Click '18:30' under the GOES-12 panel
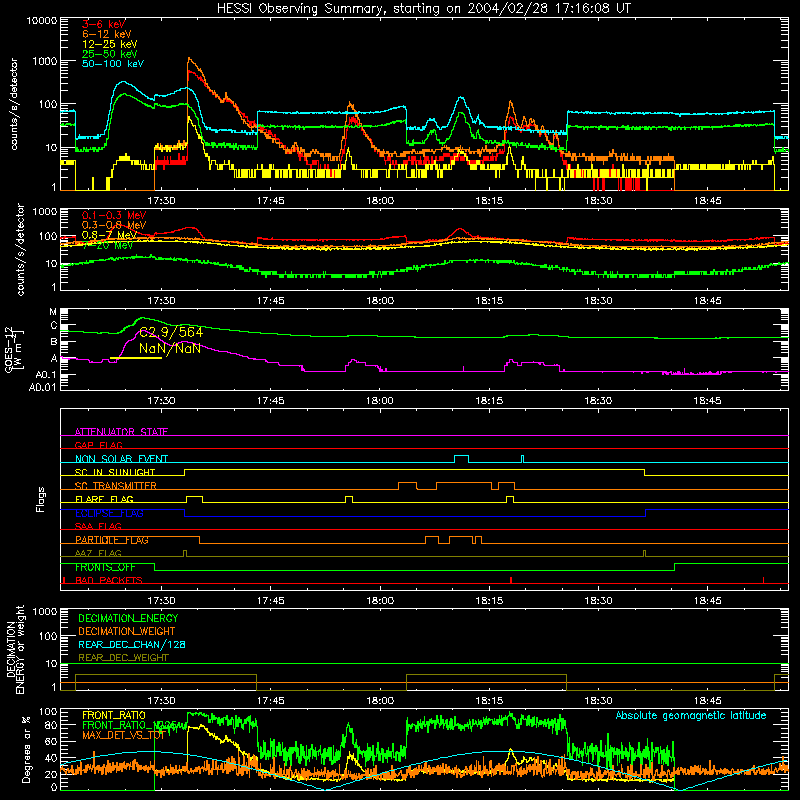800x800 pixels. (598, 401)
